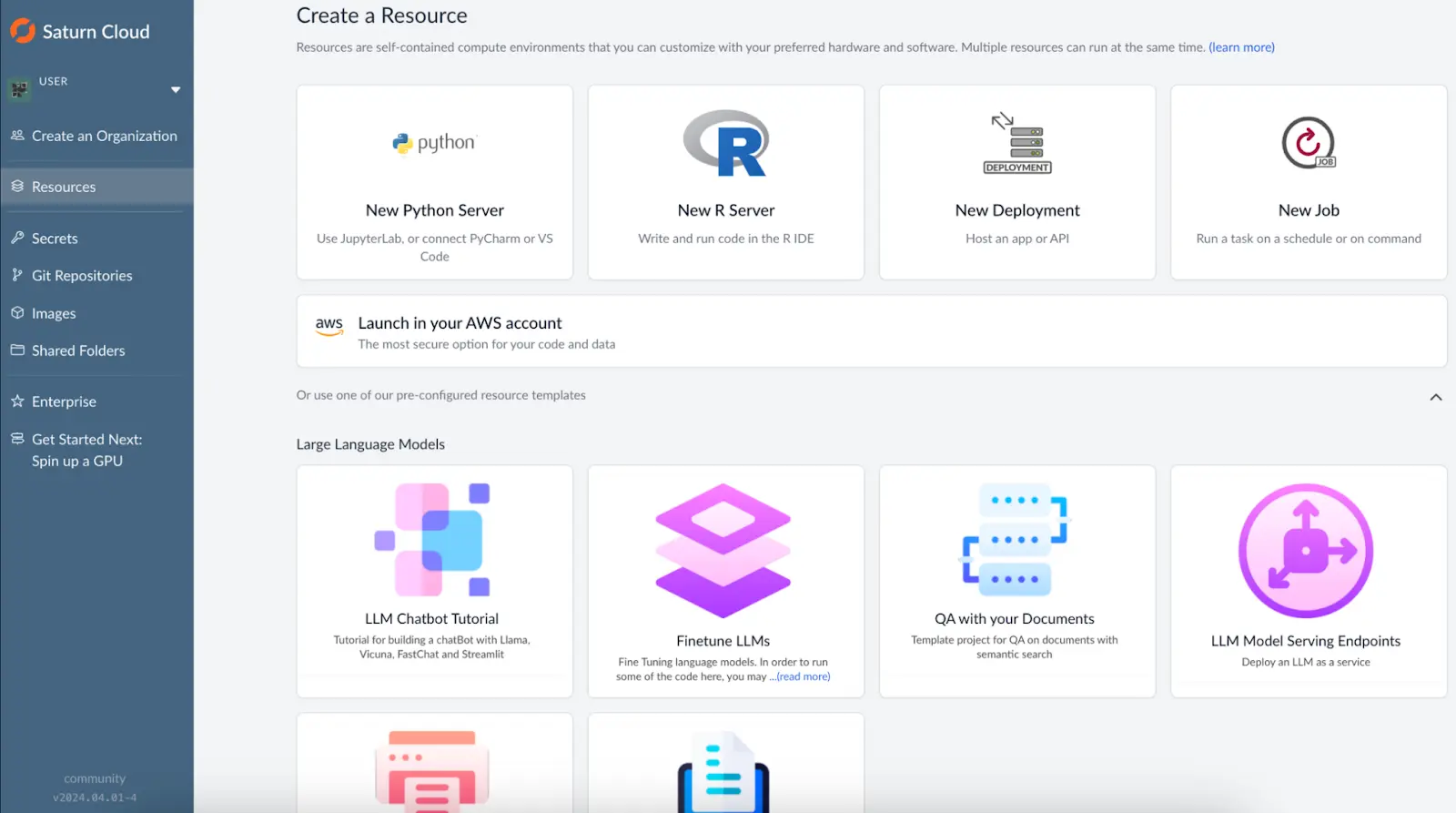The image size is (1456, 813).
Task: Open the Secrets page
Action: [x=55, y=239]
